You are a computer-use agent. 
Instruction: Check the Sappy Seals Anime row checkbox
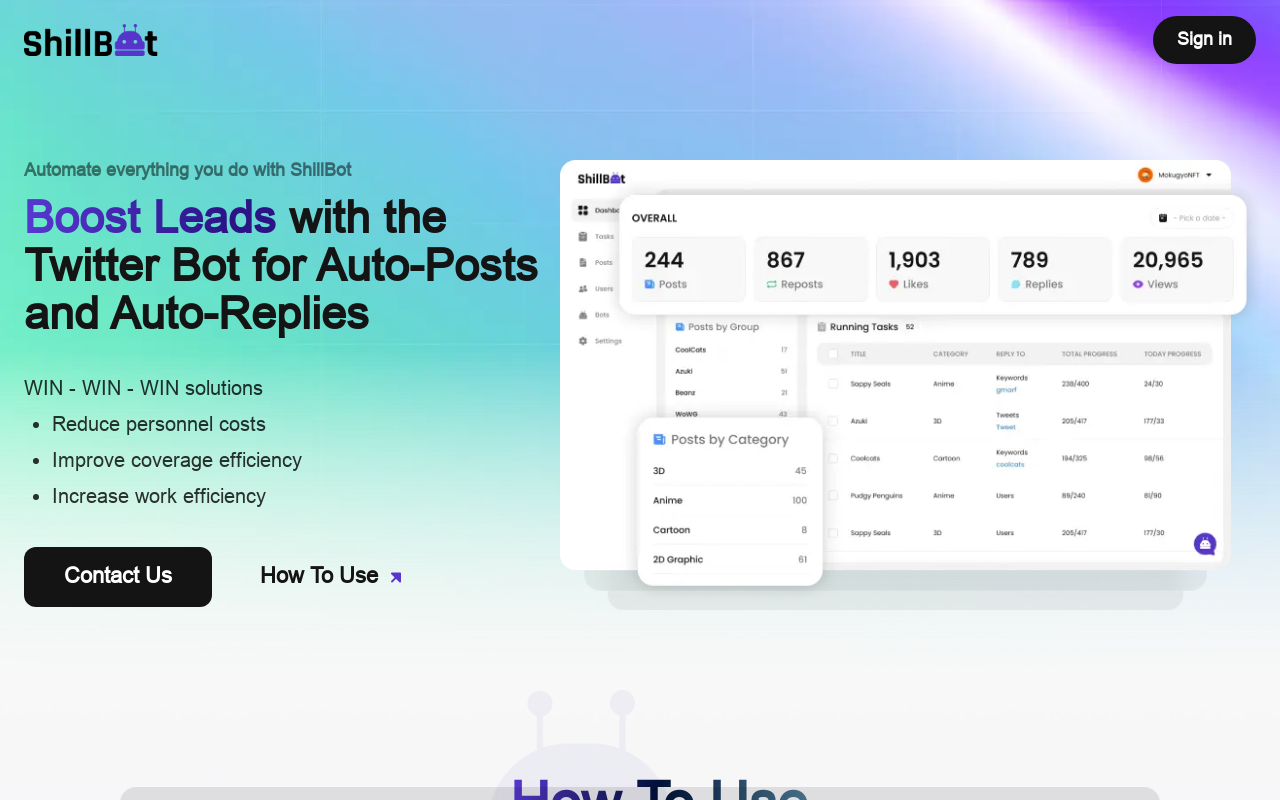point(833,383)
